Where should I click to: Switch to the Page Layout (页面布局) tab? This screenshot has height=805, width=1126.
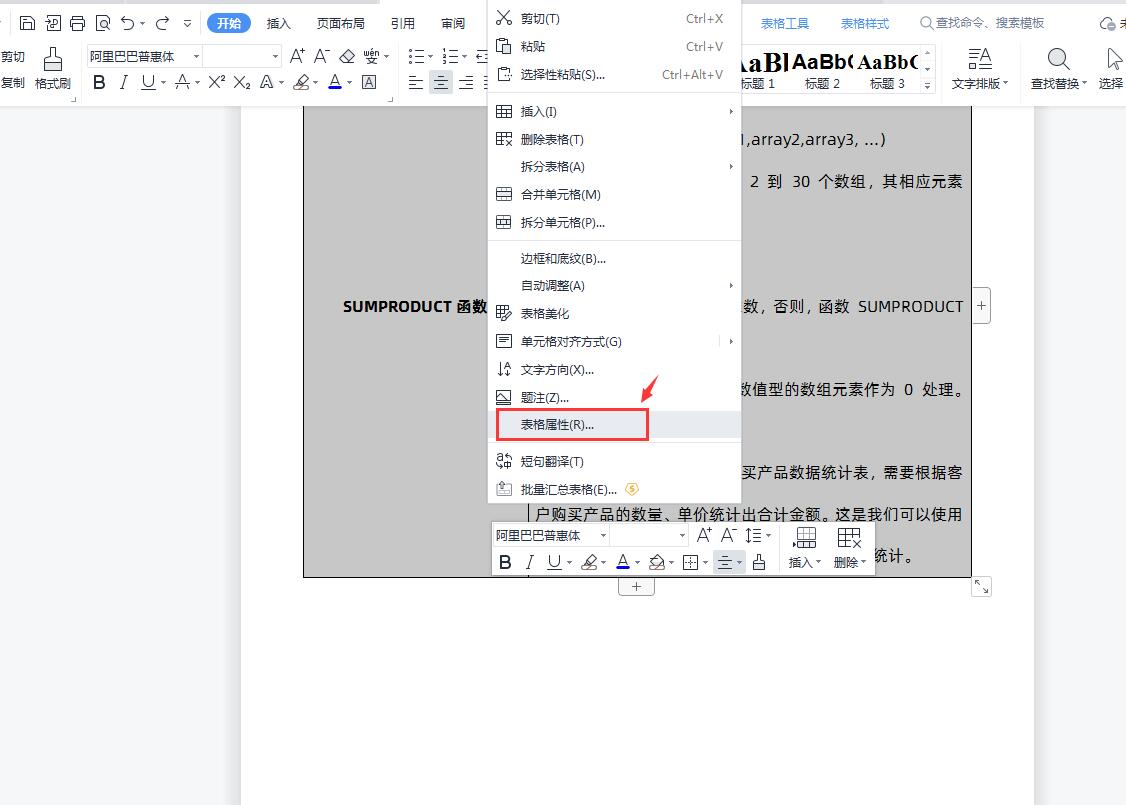[x=340, y=24]
